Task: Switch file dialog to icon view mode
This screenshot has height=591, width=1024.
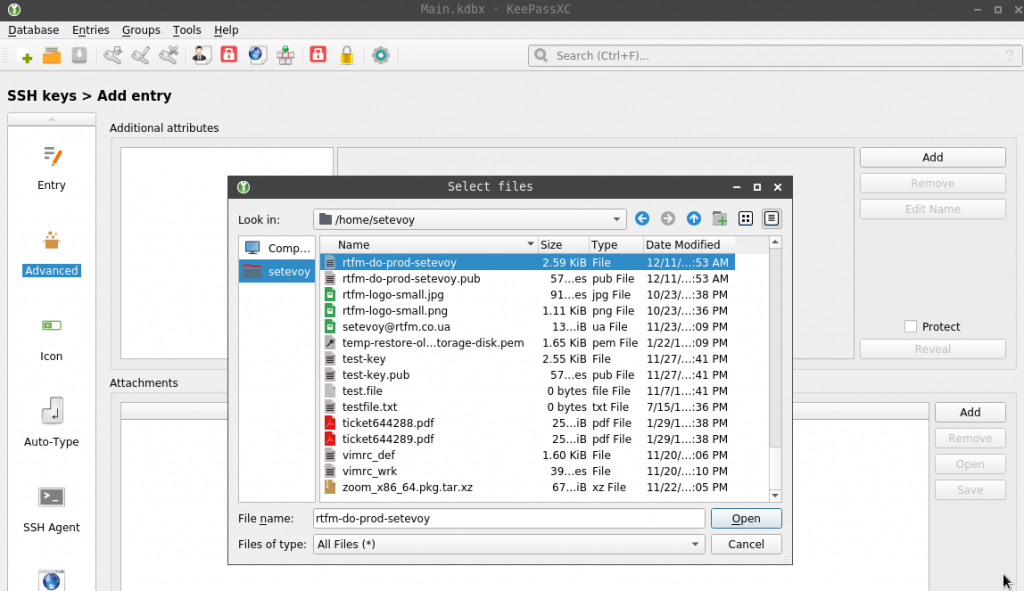Action: coord(744,218)
